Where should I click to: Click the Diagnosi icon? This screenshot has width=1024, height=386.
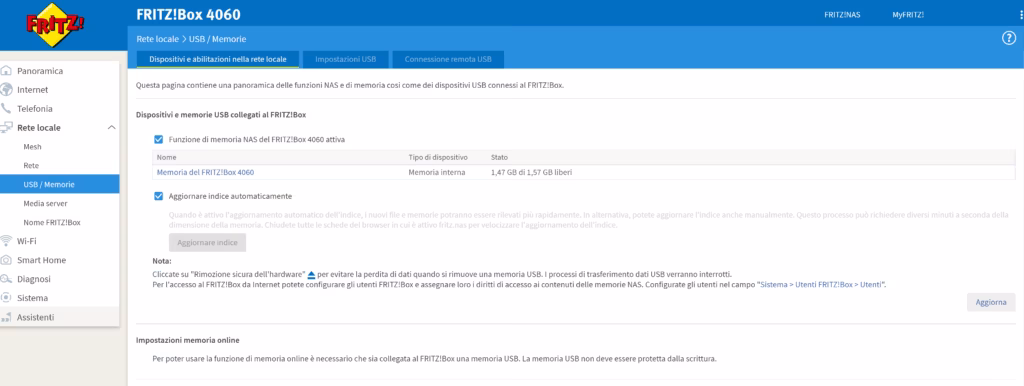tap(7, 279)
